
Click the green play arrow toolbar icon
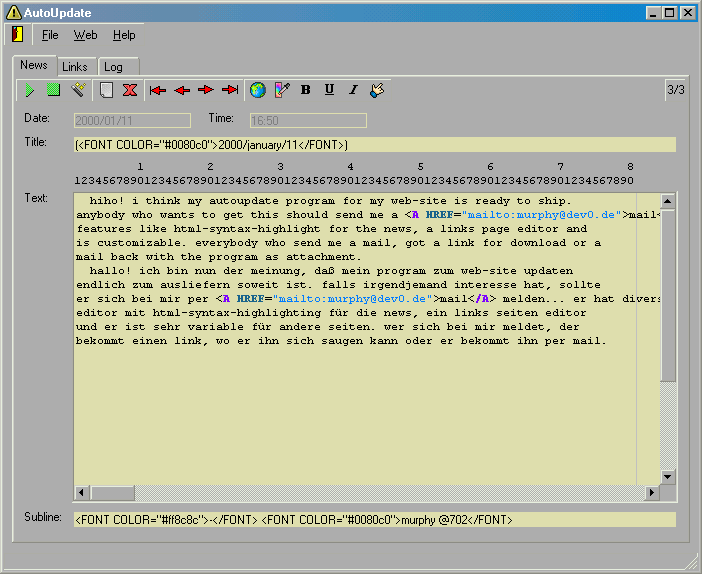(x=30, y=90)
